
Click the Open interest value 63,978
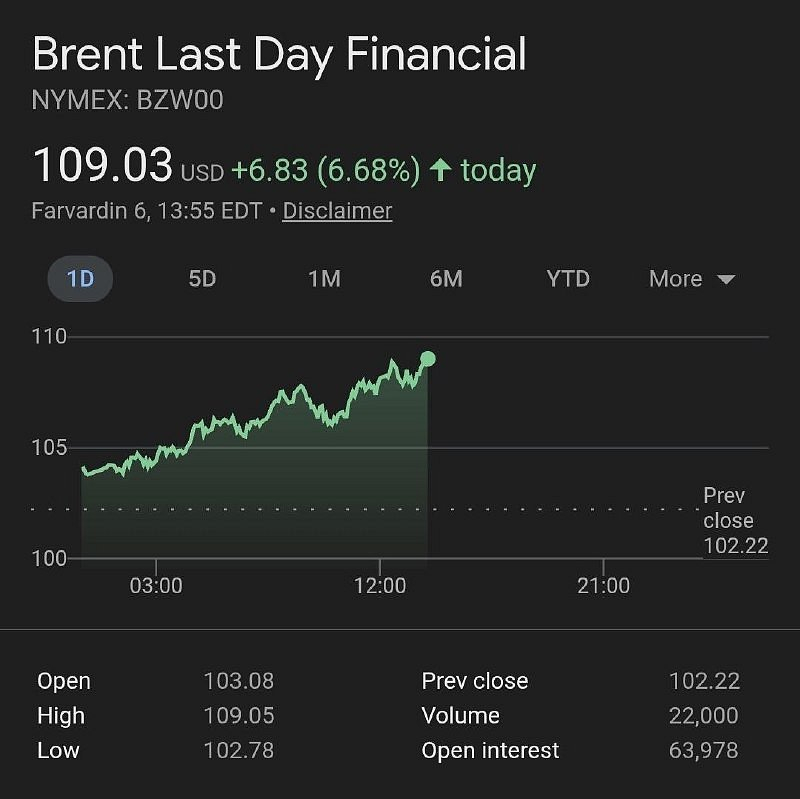(x=703, y=750)
